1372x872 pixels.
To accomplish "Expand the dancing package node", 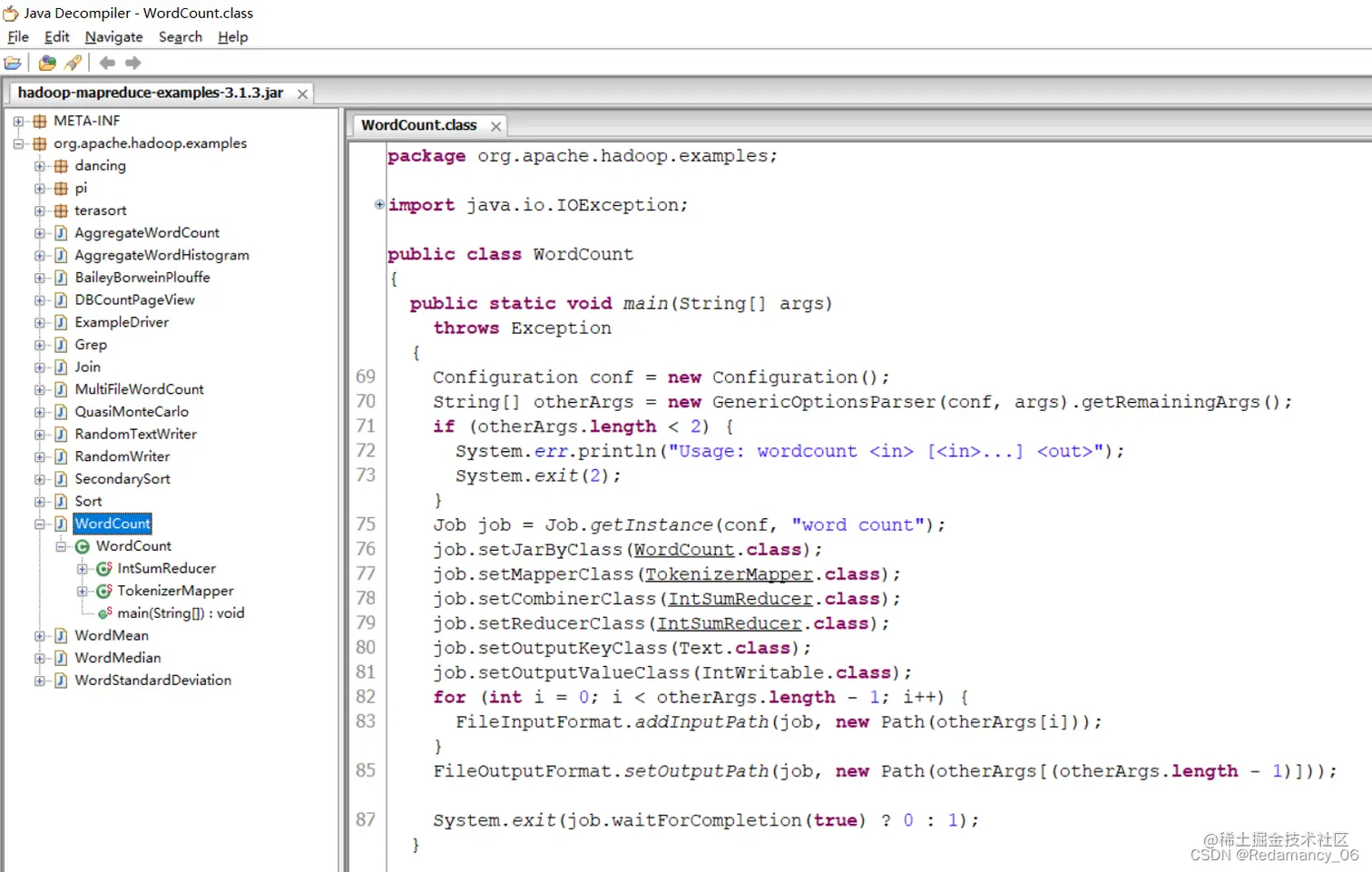I will click(x=40, y=166).
